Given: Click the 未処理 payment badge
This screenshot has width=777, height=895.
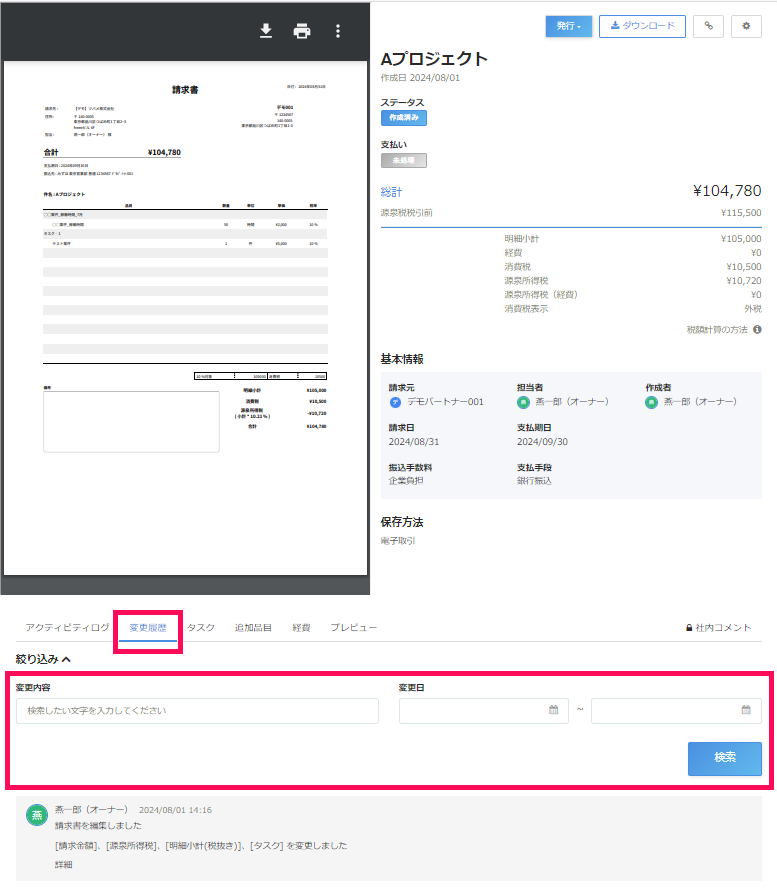Looking at the screenshot, I should click(404, 160).
